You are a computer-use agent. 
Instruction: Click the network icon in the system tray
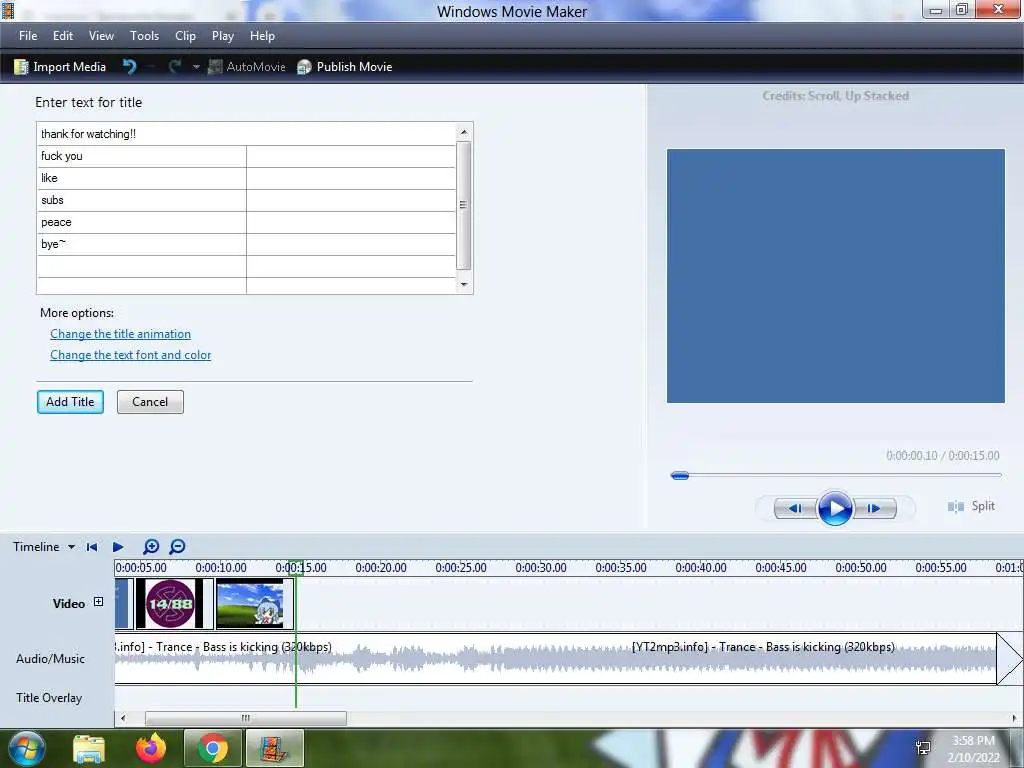point(923,748)
